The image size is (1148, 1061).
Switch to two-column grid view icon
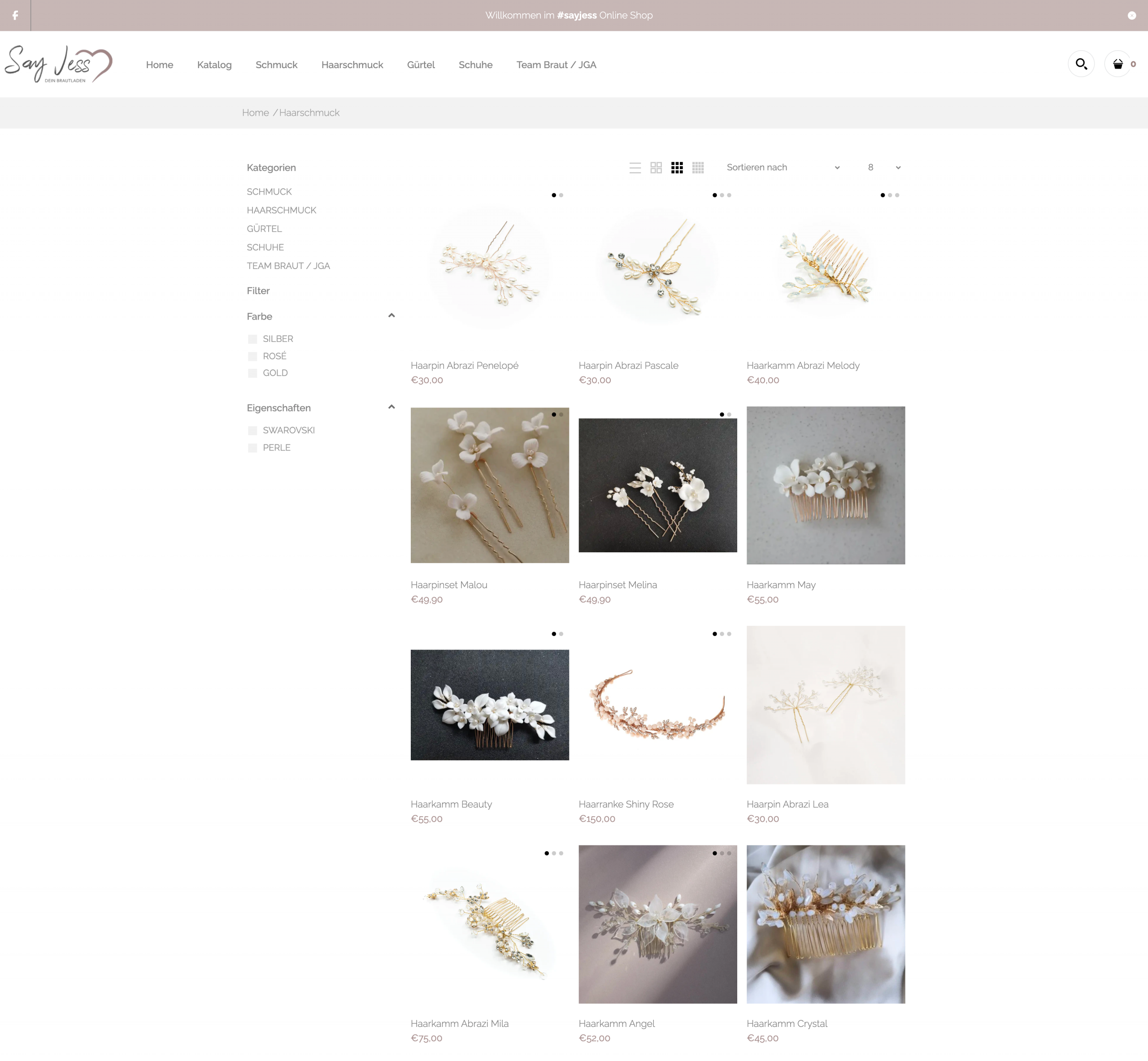[656, 168]
